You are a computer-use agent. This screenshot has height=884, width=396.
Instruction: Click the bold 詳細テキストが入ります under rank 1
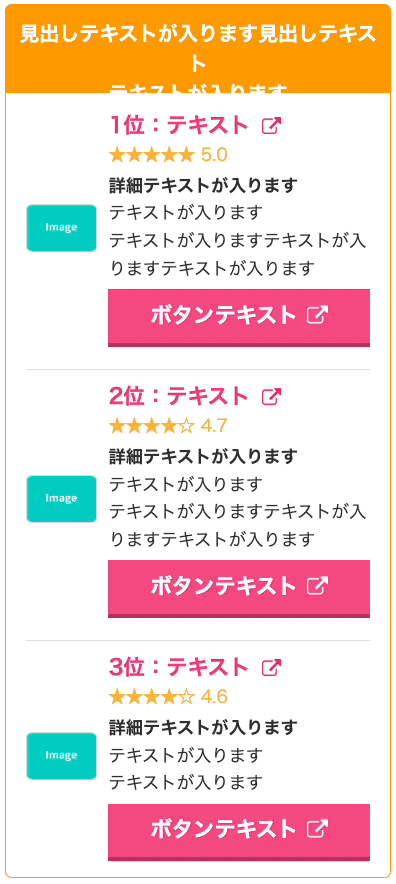coord(203,185)
